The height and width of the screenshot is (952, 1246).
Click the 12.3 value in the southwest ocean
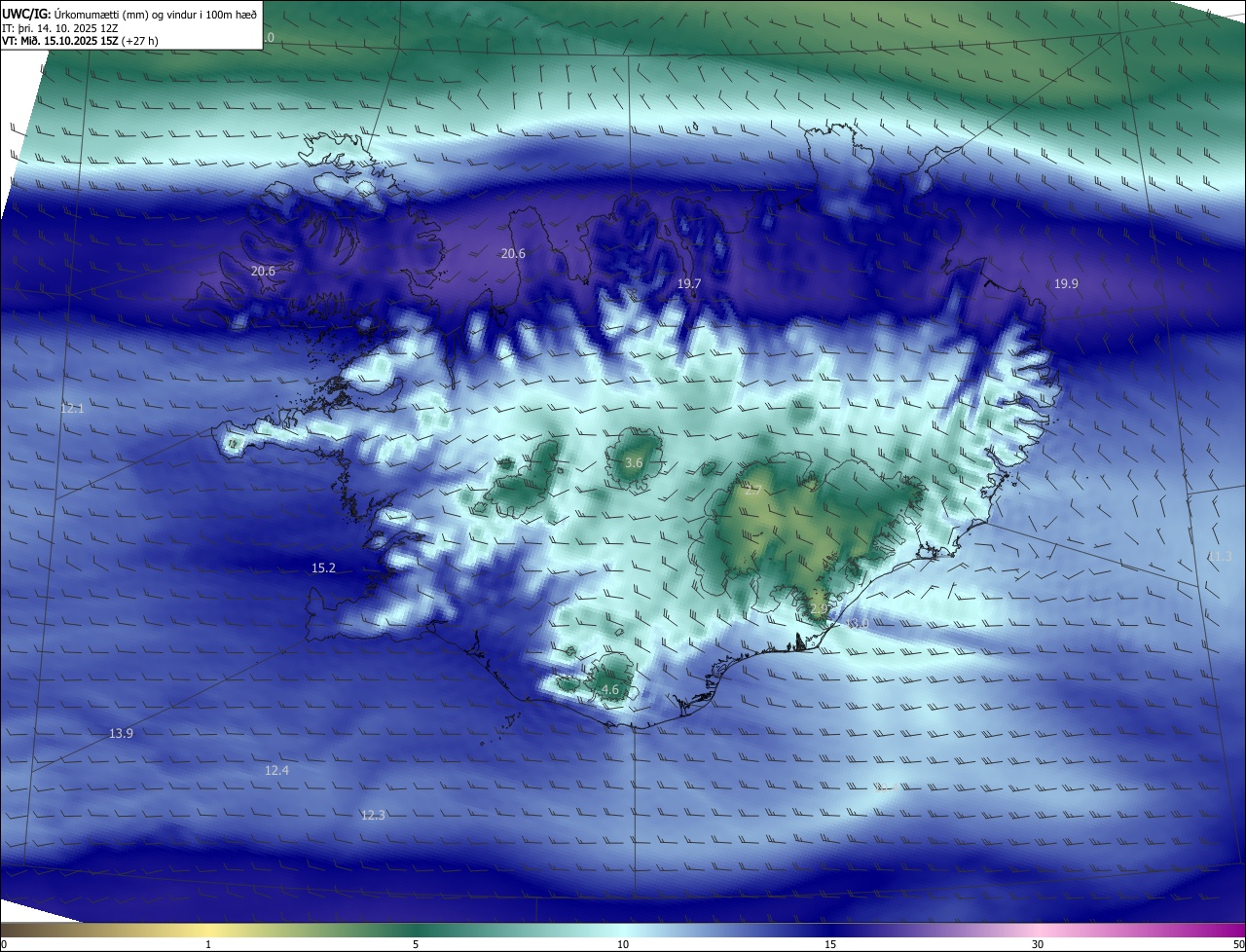(373, 815)
